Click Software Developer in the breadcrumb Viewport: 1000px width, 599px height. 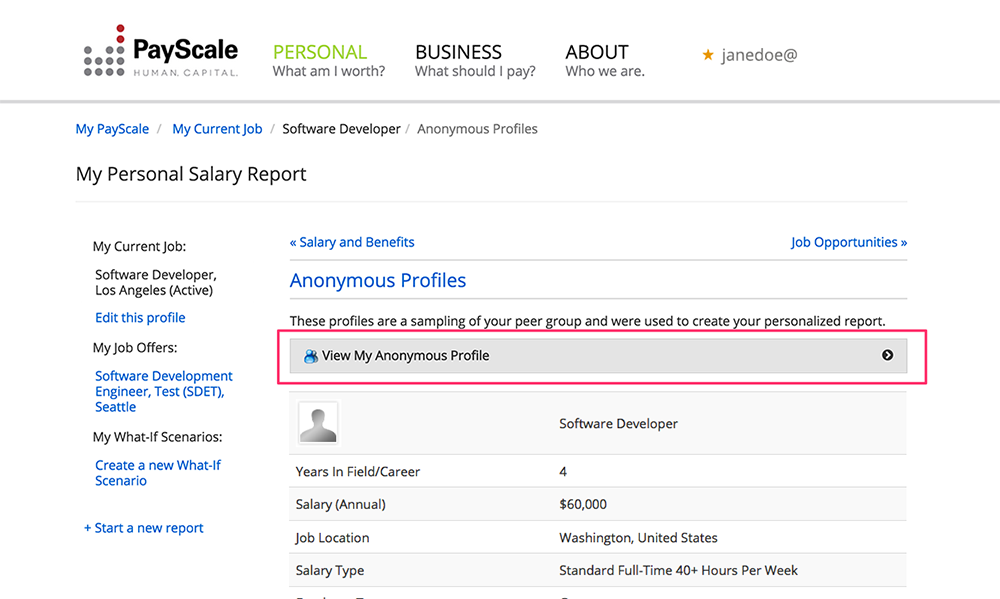341,129
